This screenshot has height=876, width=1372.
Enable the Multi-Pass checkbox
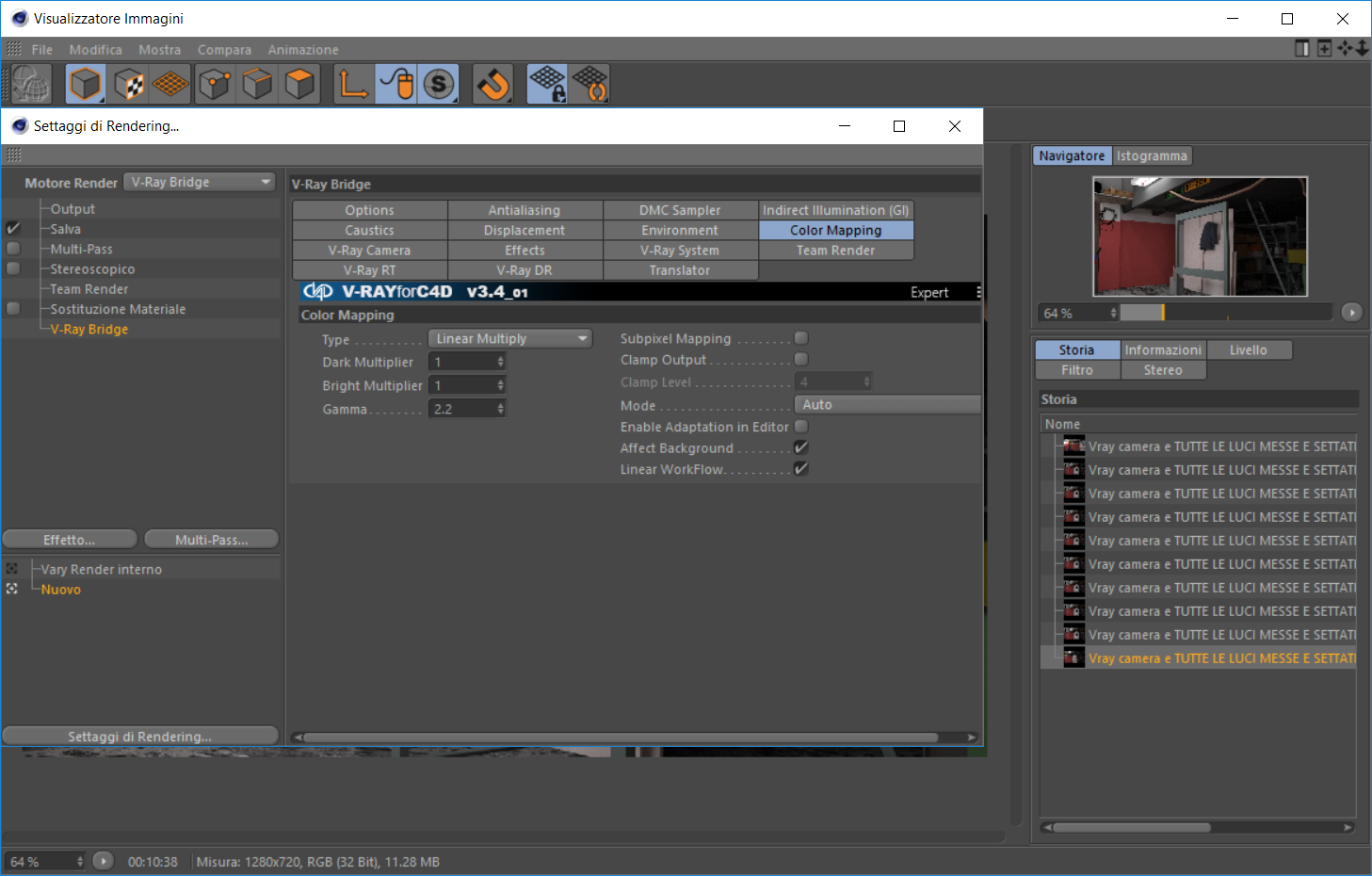(x=13, y=249)
